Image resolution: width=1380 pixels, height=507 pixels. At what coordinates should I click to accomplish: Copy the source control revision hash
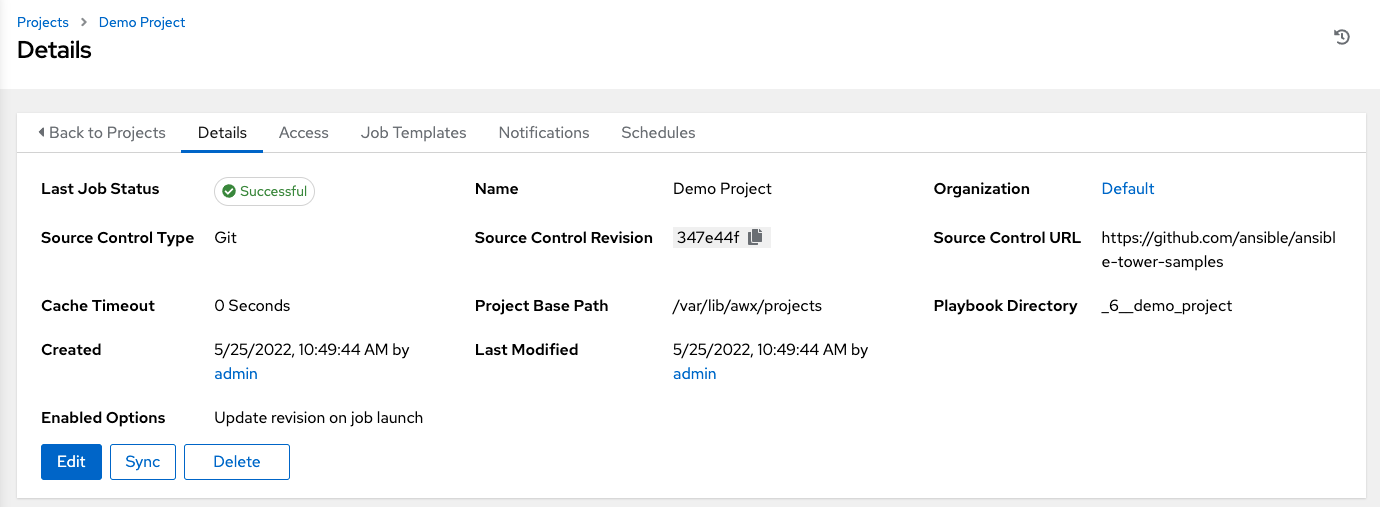[756, 237]
